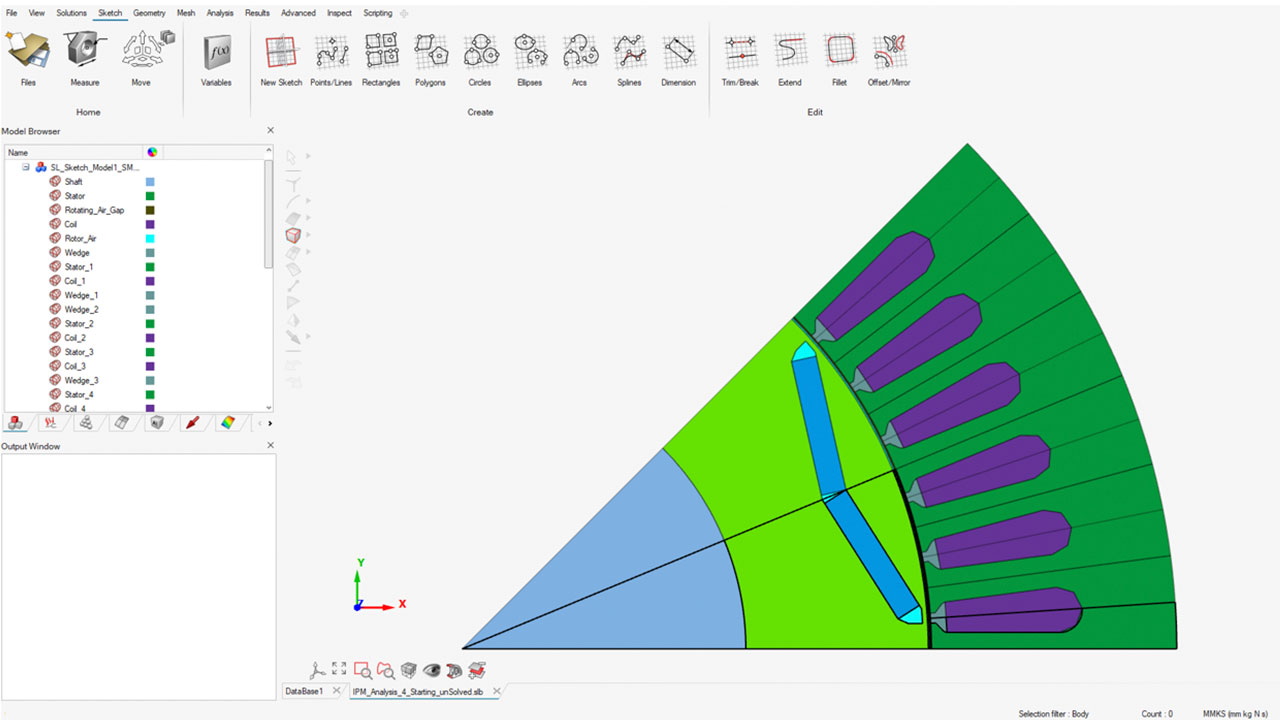
Task: Select Rotating_Air_Gap in the Model Browser
Action: (94, 210)
